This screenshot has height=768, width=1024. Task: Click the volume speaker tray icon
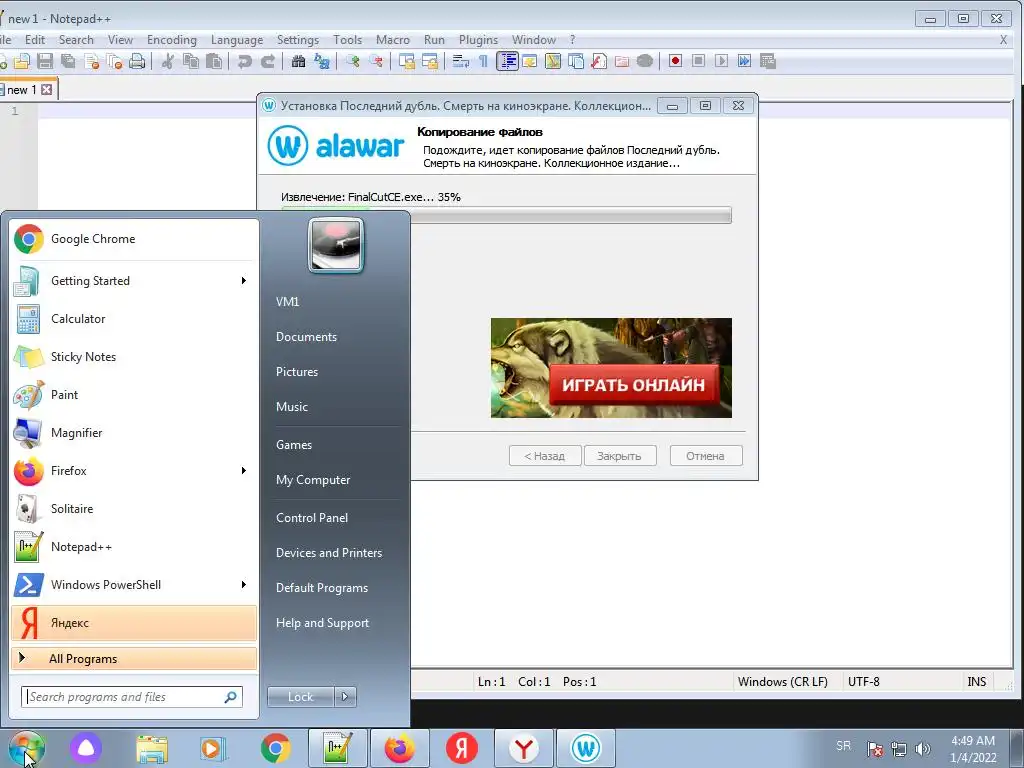point(923,749)
